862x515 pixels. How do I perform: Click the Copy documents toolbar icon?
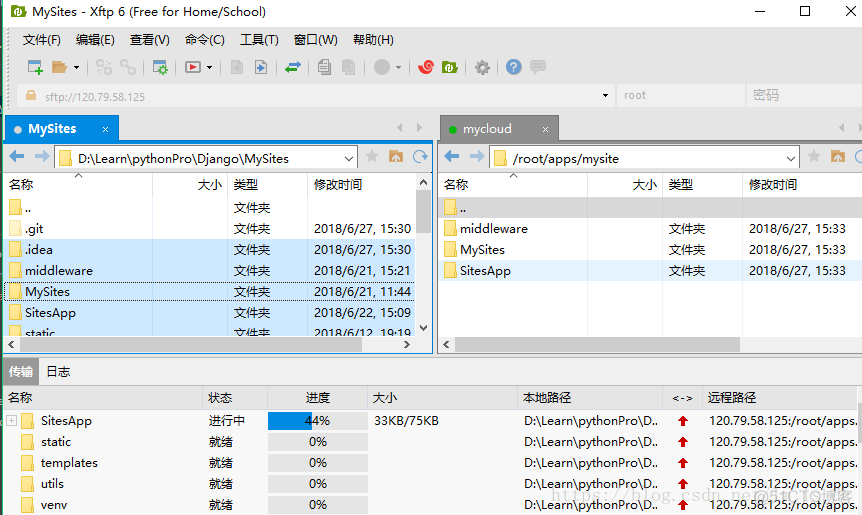[x=324, y=67]
